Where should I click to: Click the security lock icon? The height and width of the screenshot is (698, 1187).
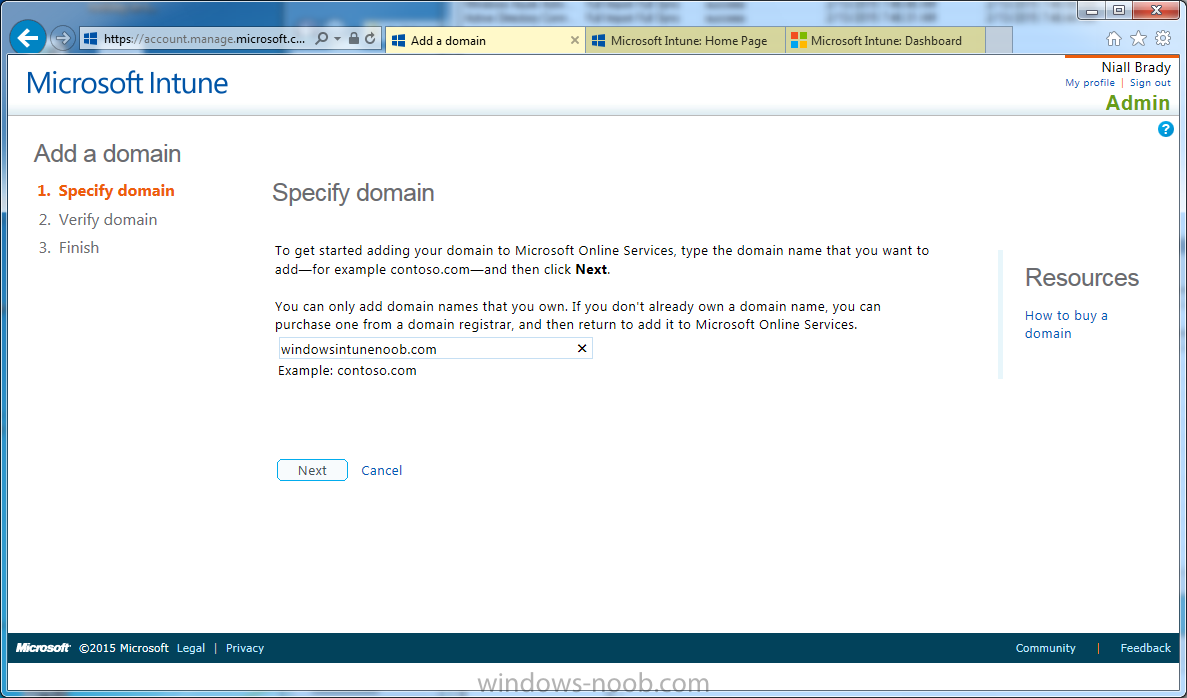(354, 38)
